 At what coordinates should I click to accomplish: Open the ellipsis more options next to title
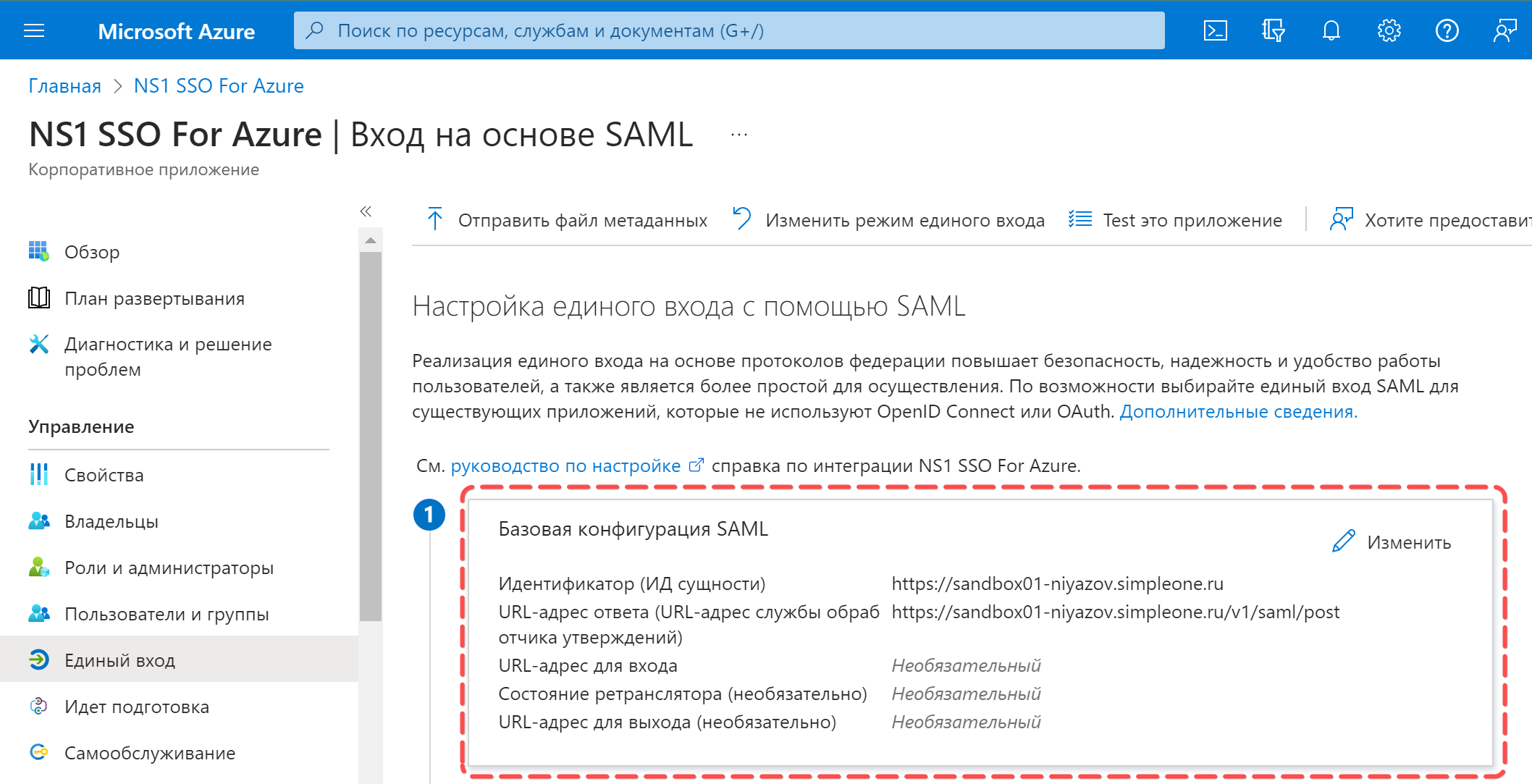[x=738, y=135]
